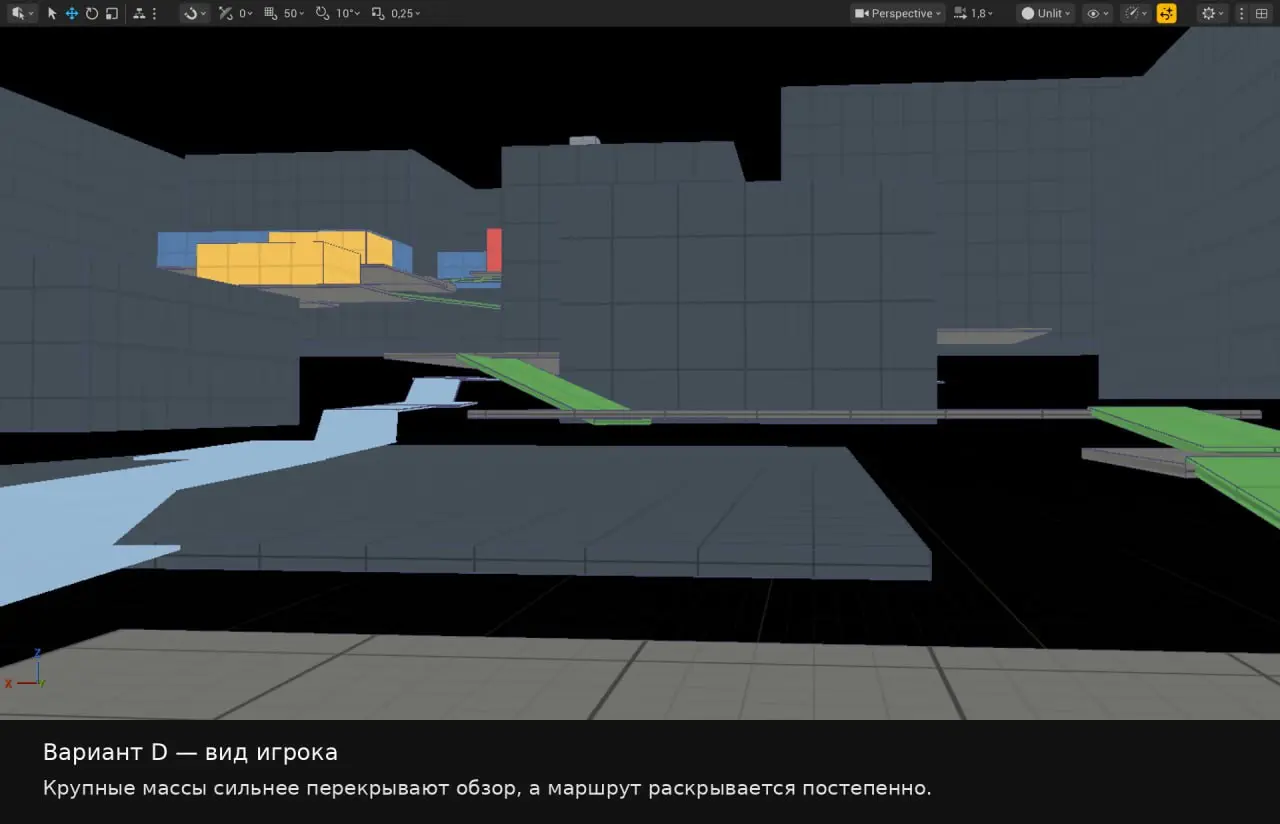Click the hierarchy structure icon
Image resolution: width=1280 pixels, height=824 pixels.
(x=139, y=13)
